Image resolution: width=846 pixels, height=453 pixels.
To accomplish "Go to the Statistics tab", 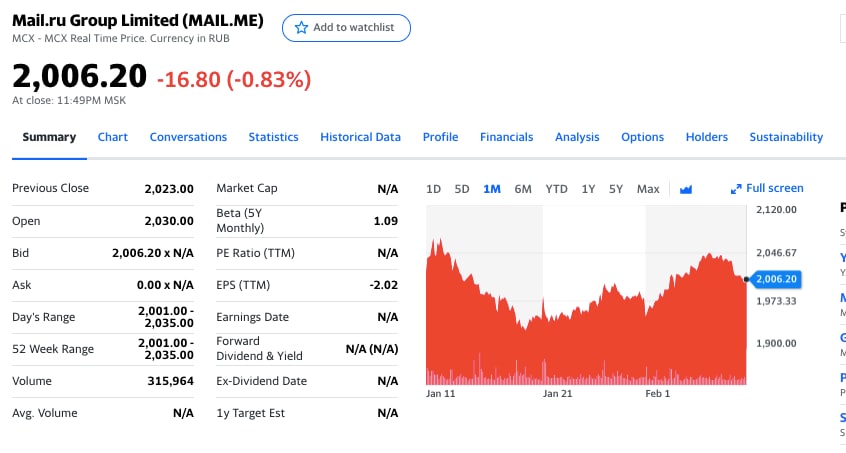I will point(274,137).
